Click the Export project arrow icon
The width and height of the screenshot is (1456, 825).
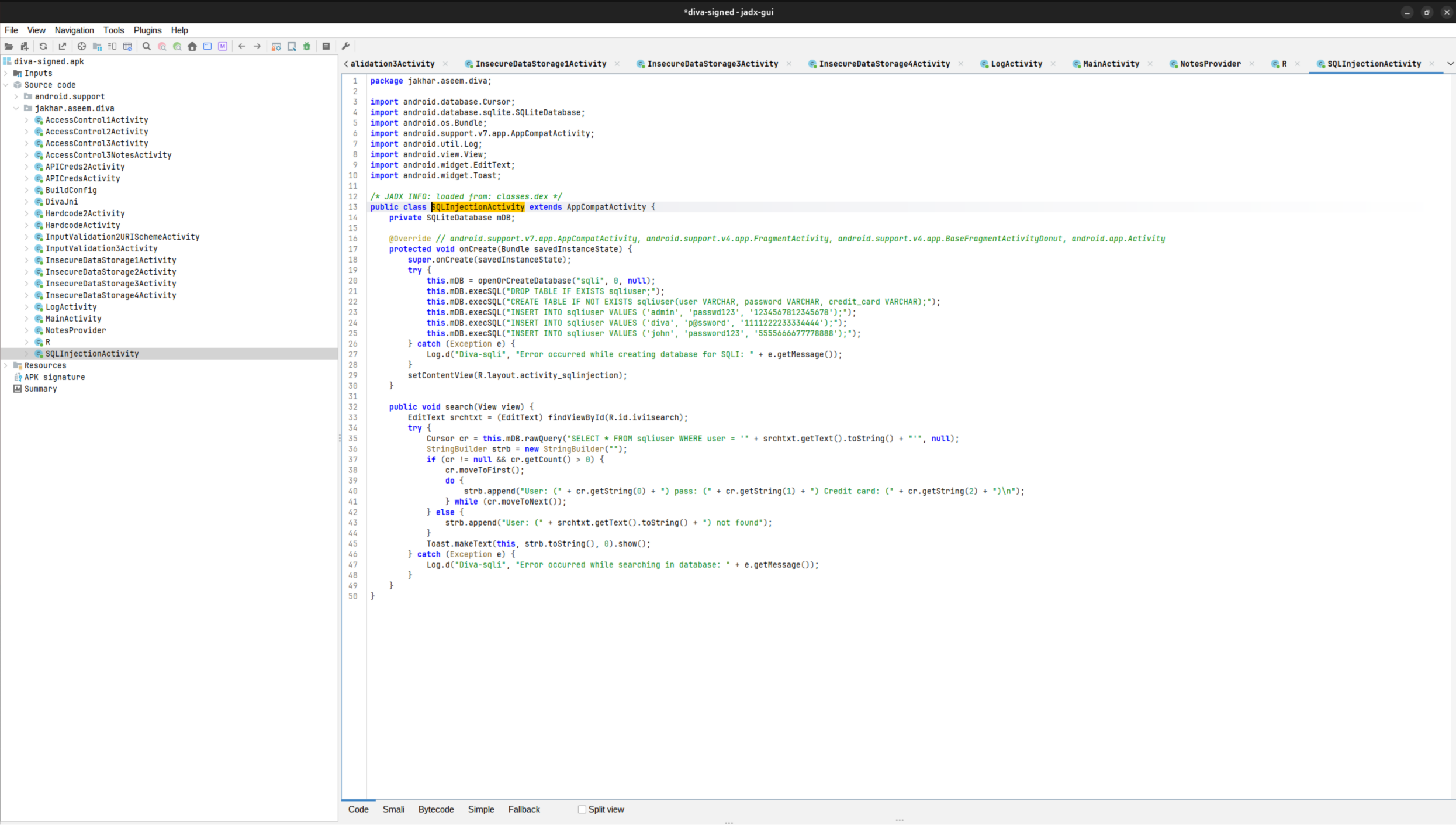(x=63, y=46)
